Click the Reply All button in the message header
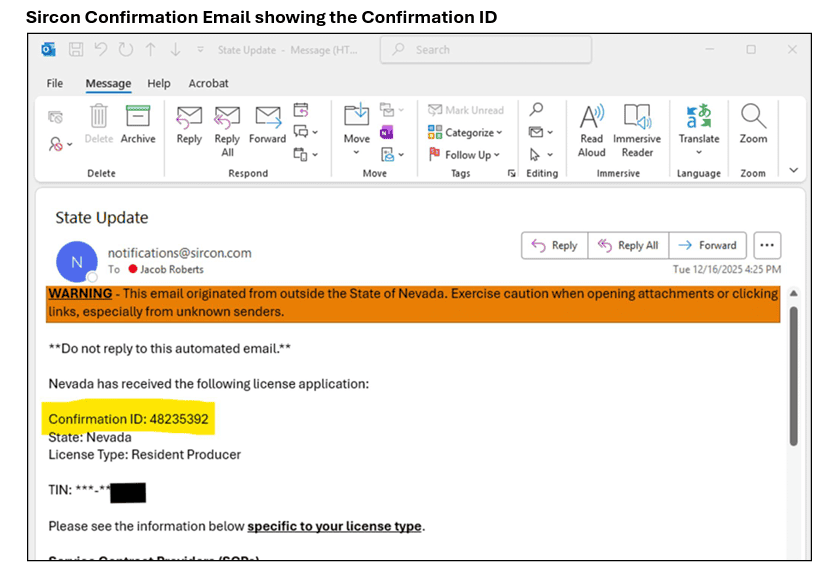819x571 pixels. 628,245
